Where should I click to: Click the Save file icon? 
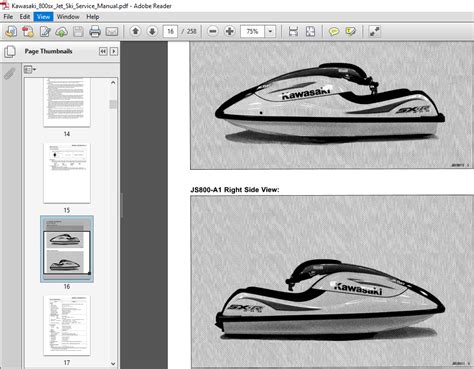(78, 32)
